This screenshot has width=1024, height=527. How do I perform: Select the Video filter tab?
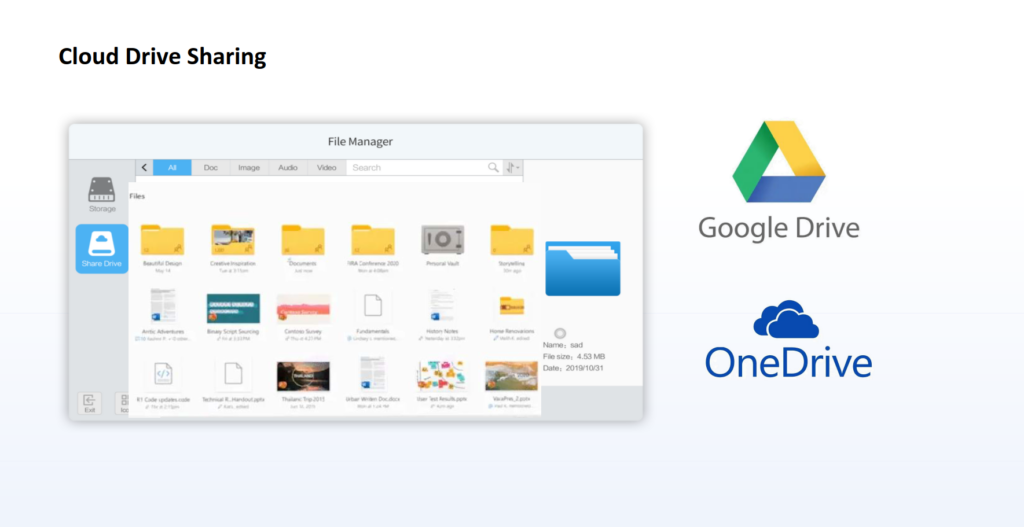[x=327, y=168]
